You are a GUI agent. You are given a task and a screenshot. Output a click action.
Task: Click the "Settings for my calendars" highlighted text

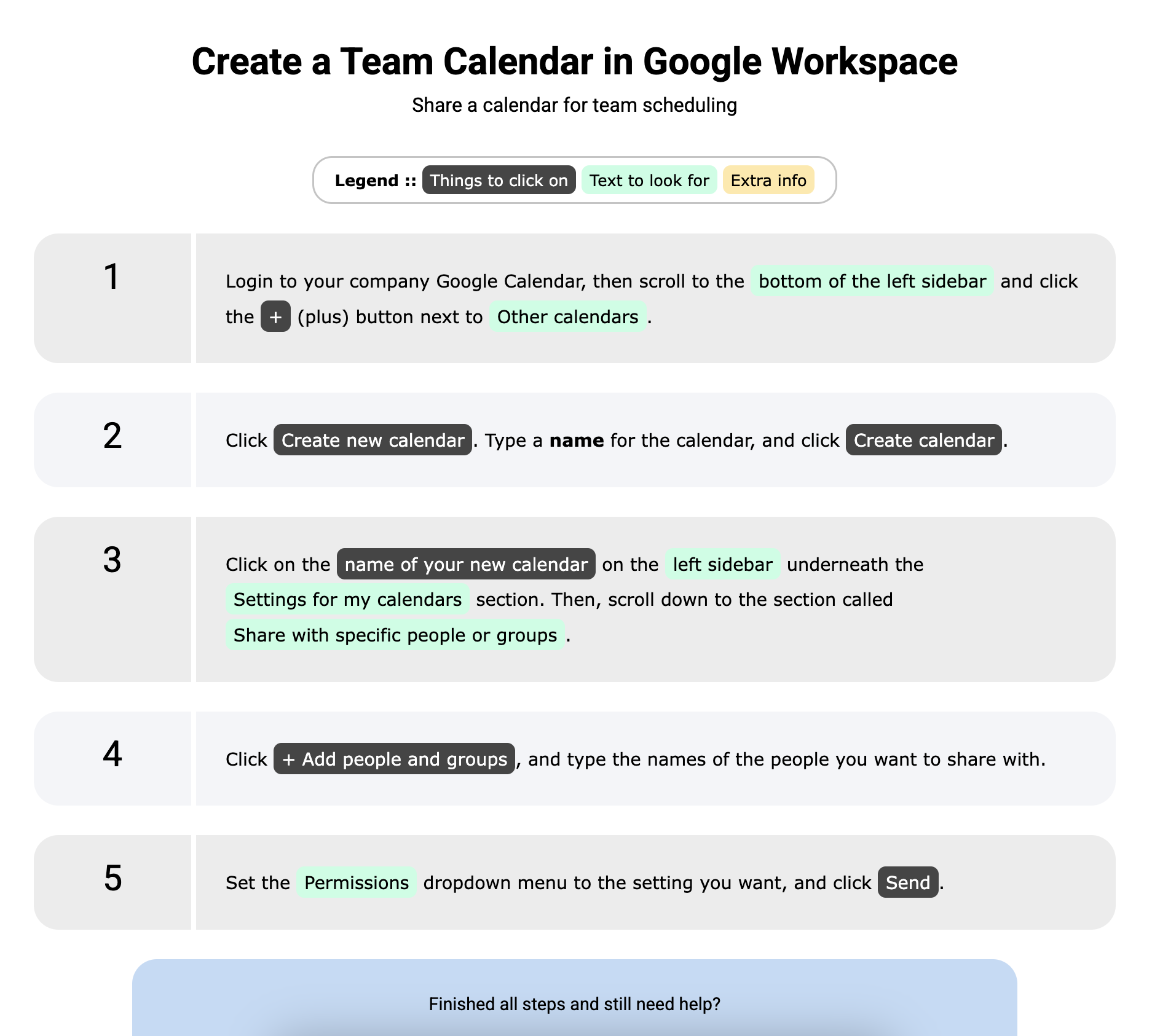tap(347, 600)
